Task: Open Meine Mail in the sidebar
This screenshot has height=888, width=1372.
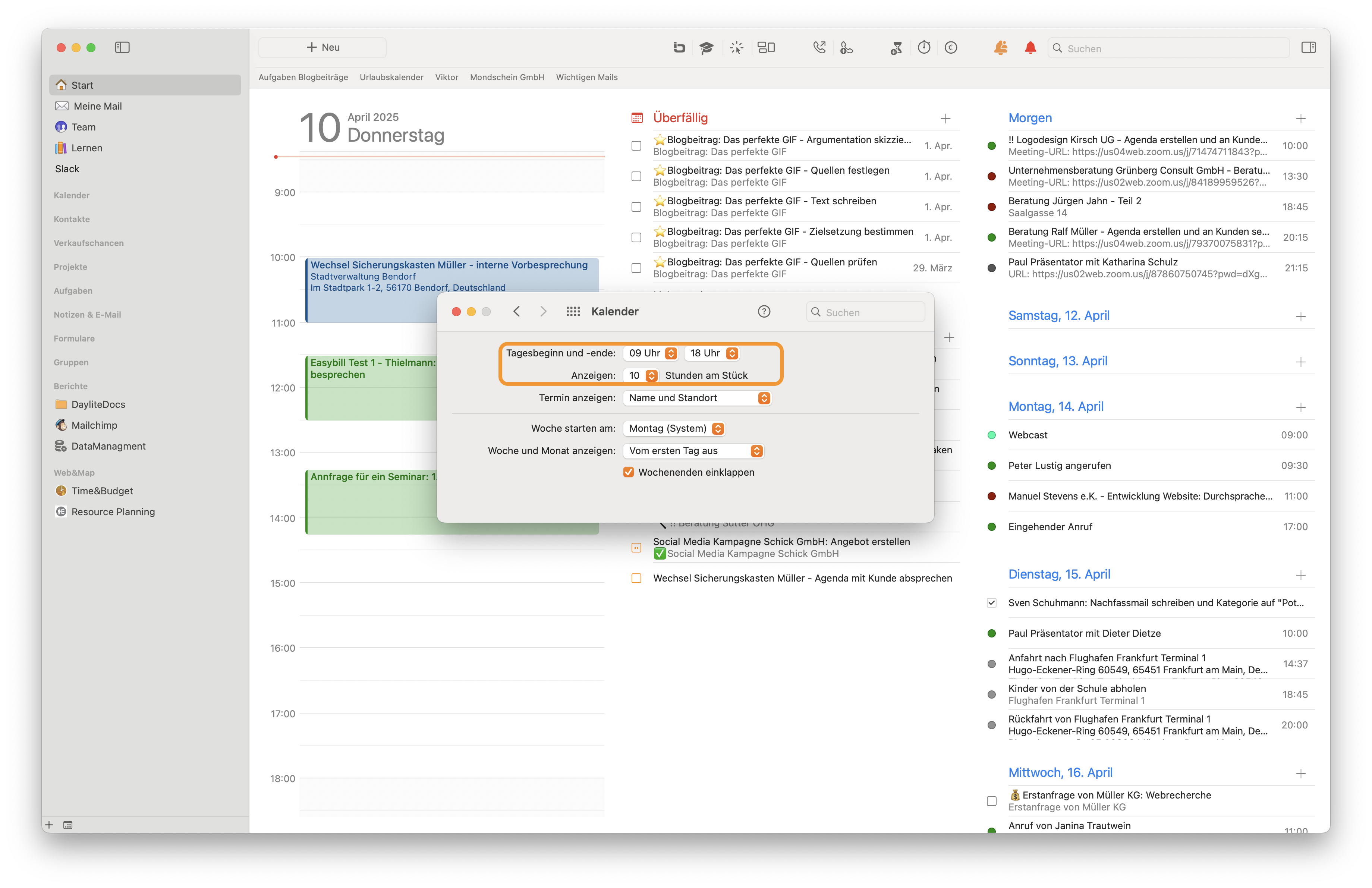Action: [145, 106]
